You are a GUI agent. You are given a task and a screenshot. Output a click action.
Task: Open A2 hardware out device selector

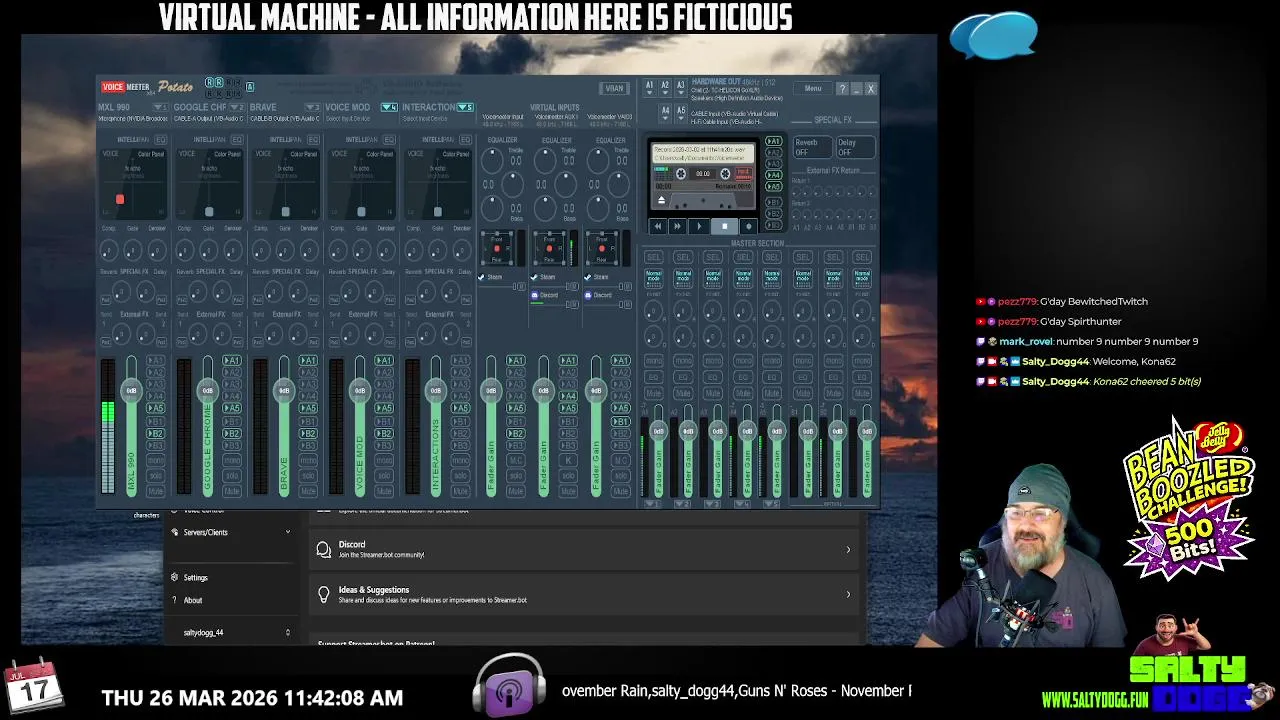(x=665, y=86)
